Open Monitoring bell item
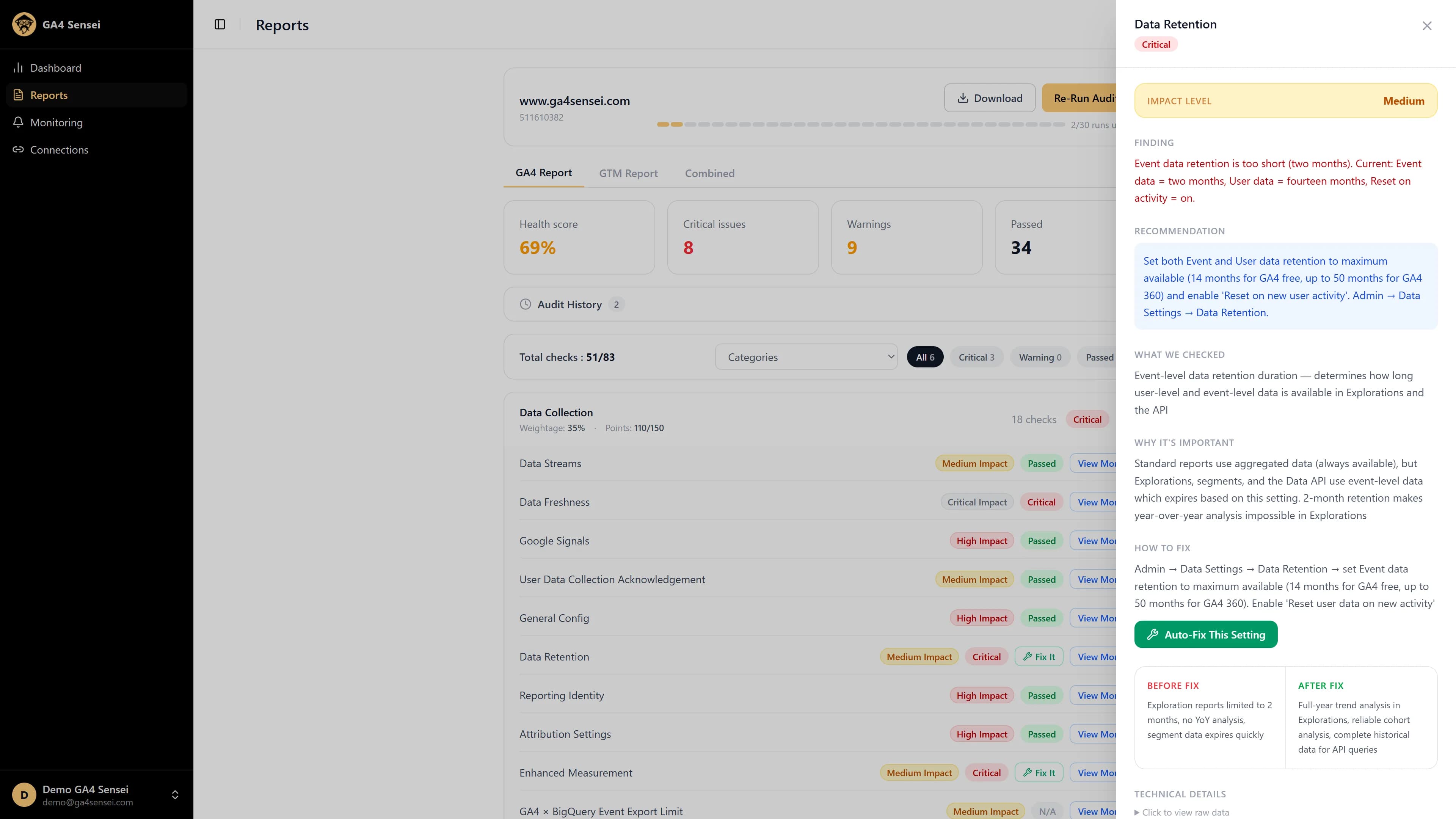This screenshot has width=1456, height=819. 96,122
